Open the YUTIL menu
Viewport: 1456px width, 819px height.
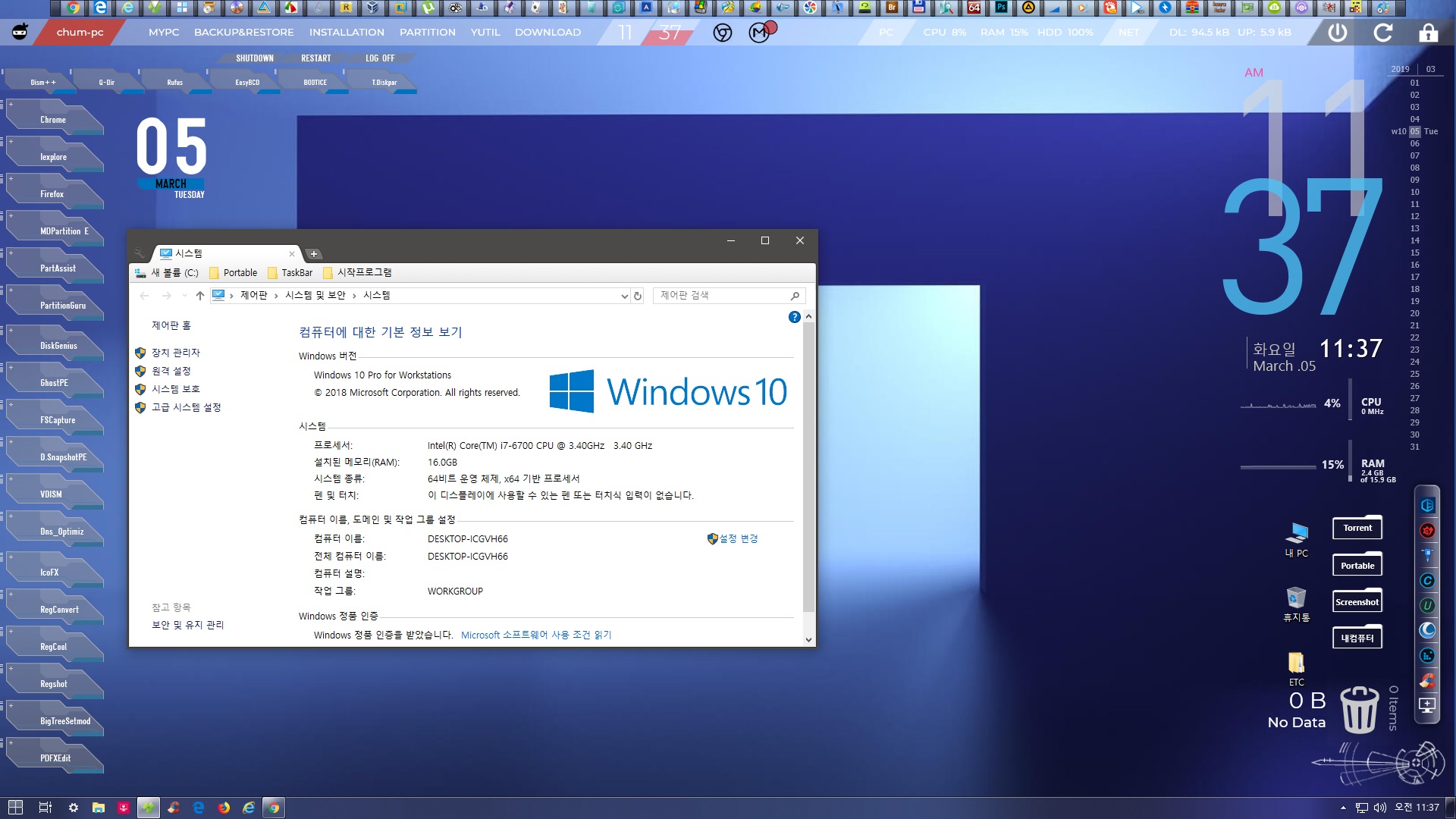pos(485,33)
